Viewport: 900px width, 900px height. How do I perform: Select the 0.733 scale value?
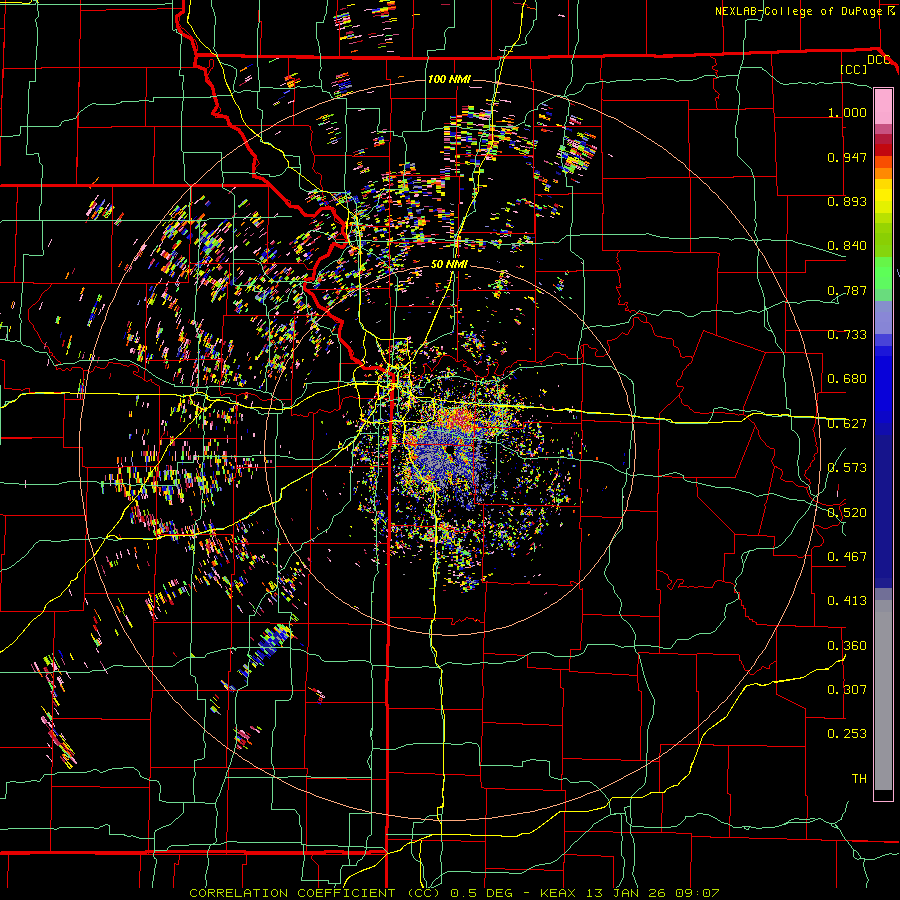pos(847,335)
